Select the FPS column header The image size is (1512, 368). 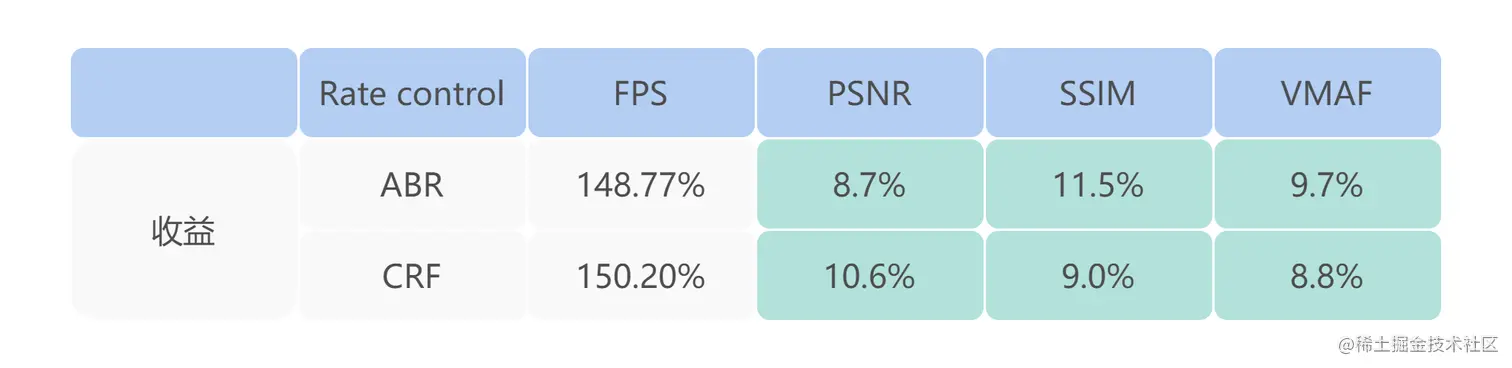pos(641,93)
